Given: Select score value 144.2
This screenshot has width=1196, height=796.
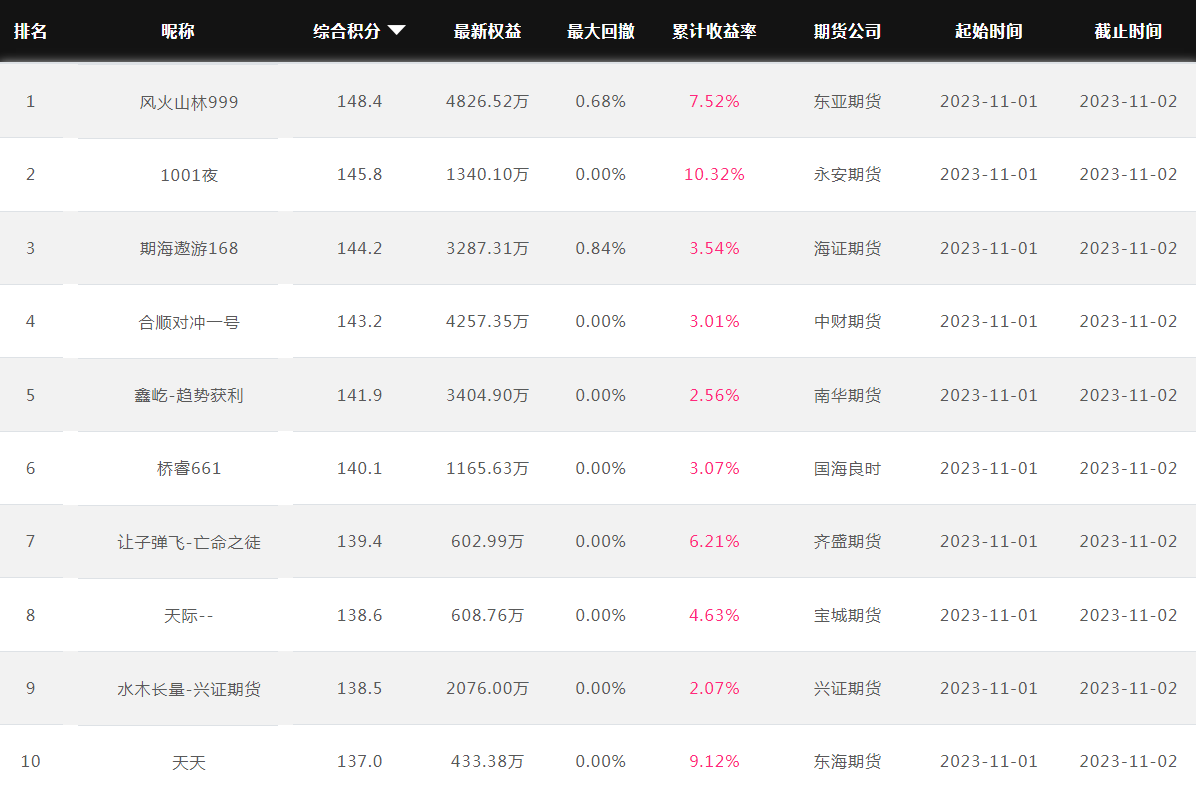Looking at the screenshot, I should click(359, 249).
